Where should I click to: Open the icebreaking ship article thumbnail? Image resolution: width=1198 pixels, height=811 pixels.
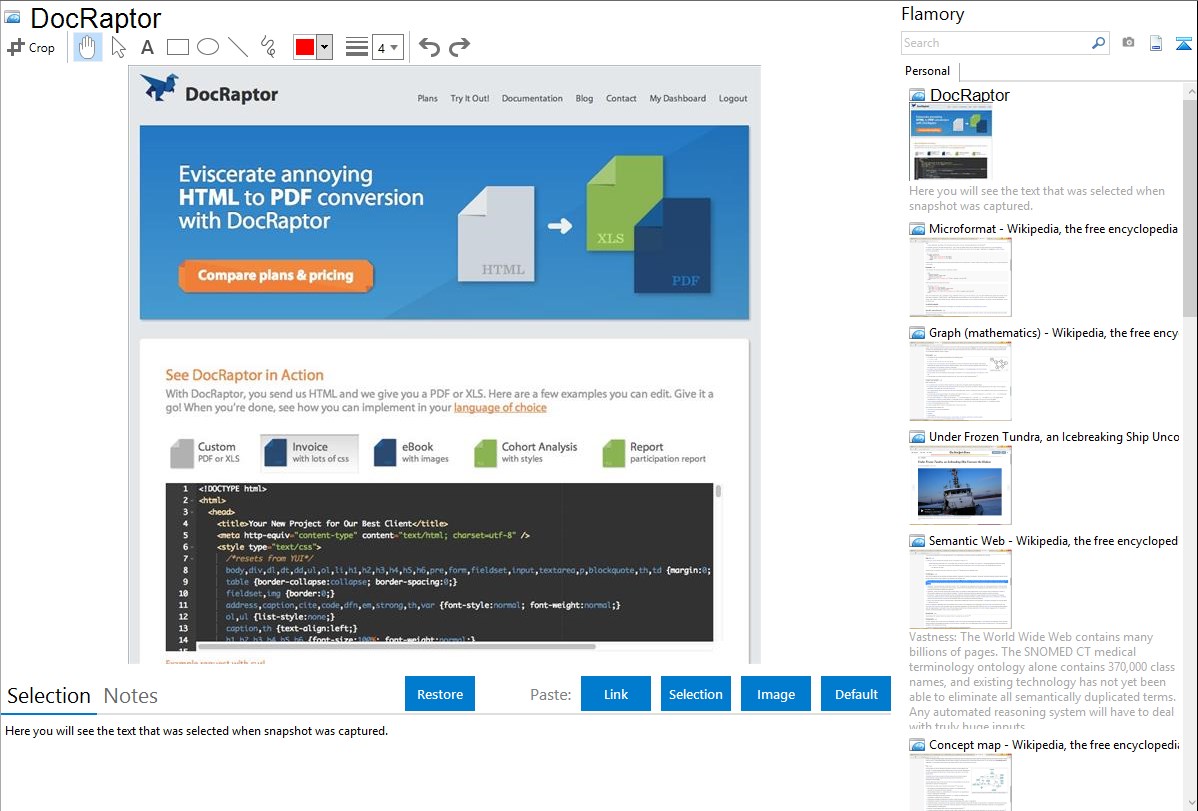click(960, 485)
